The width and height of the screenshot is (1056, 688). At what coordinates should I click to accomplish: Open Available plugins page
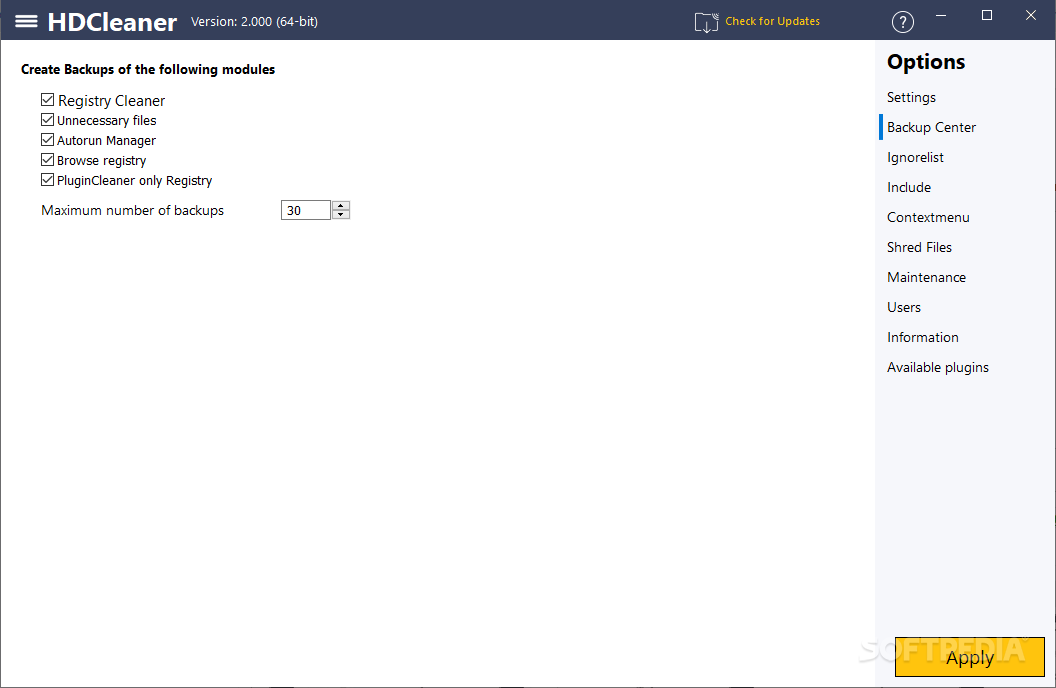click(937, 368)
